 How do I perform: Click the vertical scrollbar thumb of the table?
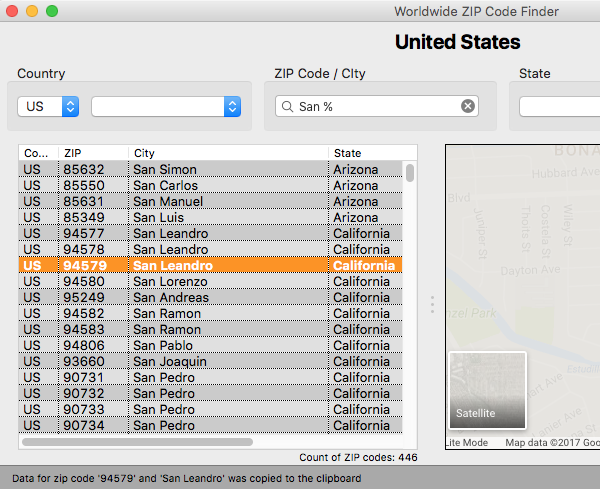[410, 173]
